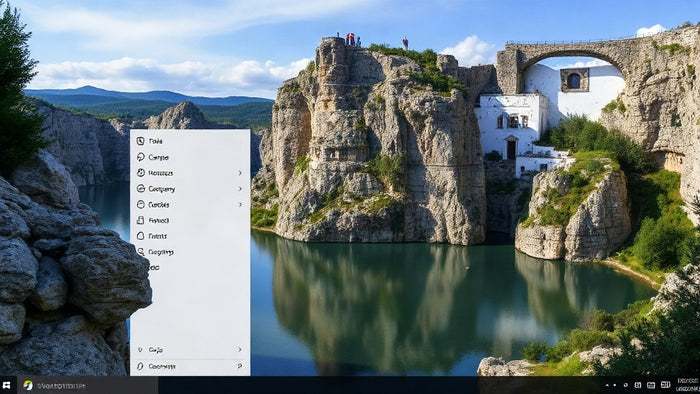Select the seventh context menu entry
The height and width of the screenshot is (394, 700).
tap(190, 236)
